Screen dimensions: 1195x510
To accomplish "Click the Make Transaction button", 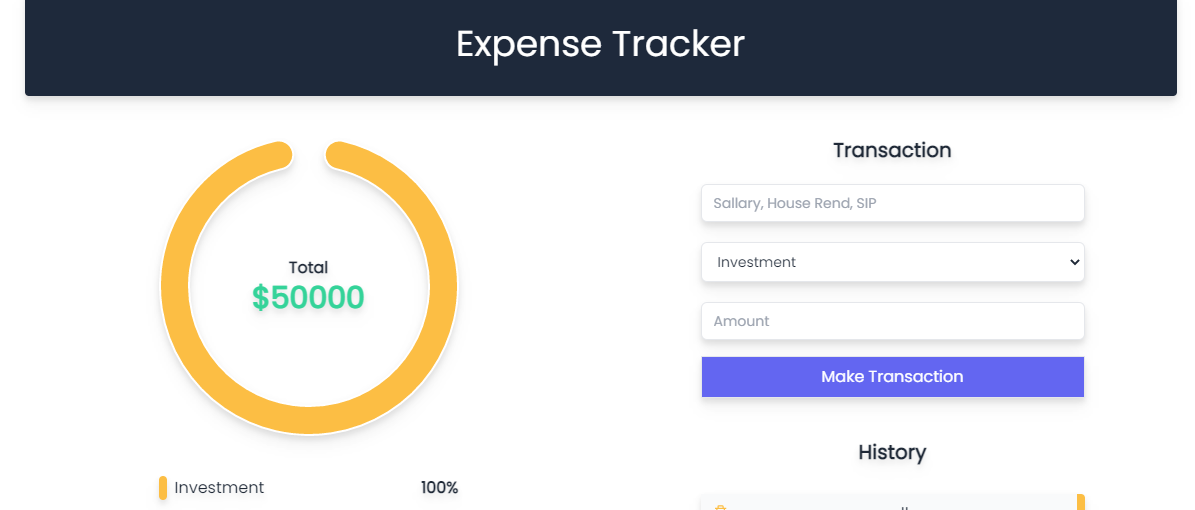I will [x=892, y=377].
